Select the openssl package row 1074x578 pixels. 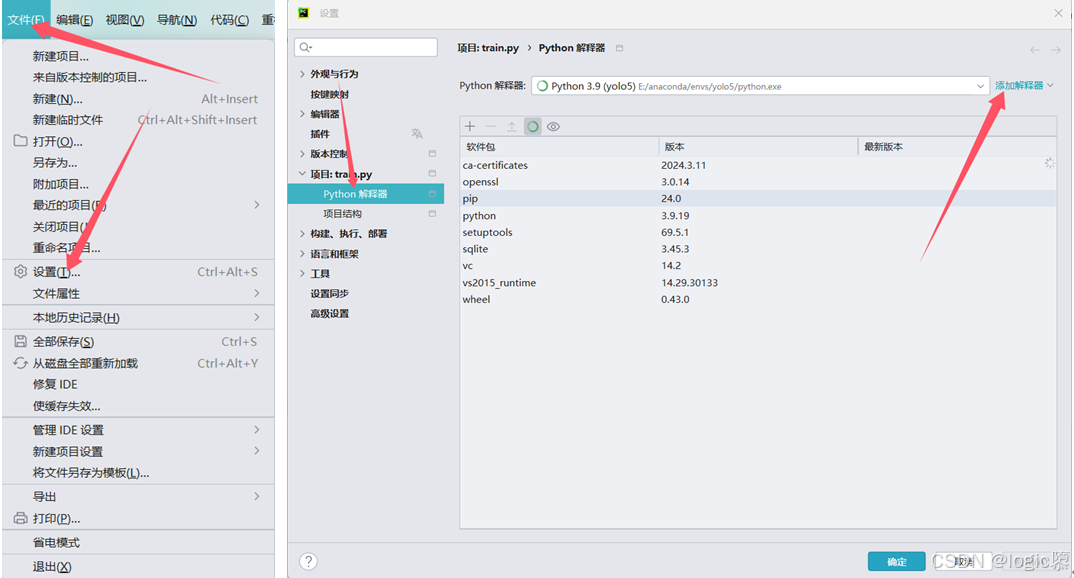pyautogui.click(x=758, y=182)
